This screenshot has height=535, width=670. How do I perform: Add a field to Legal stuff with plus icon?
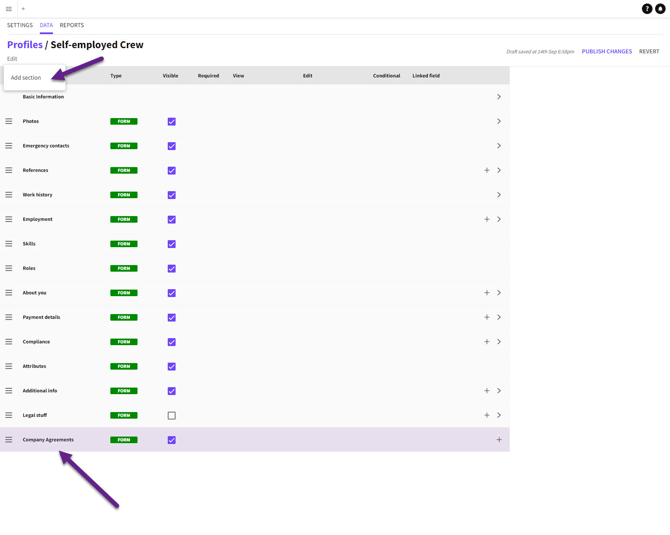(487, 415)
